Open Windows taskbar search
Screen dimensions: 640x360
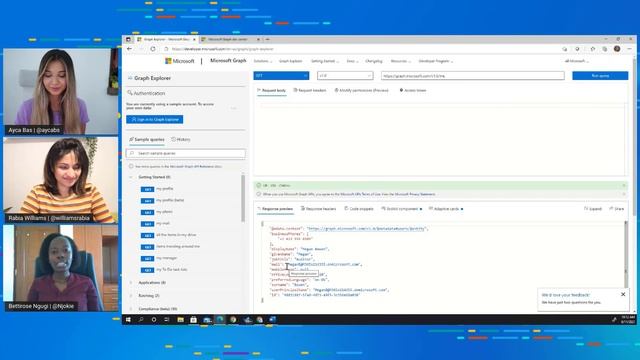(141, 320)
